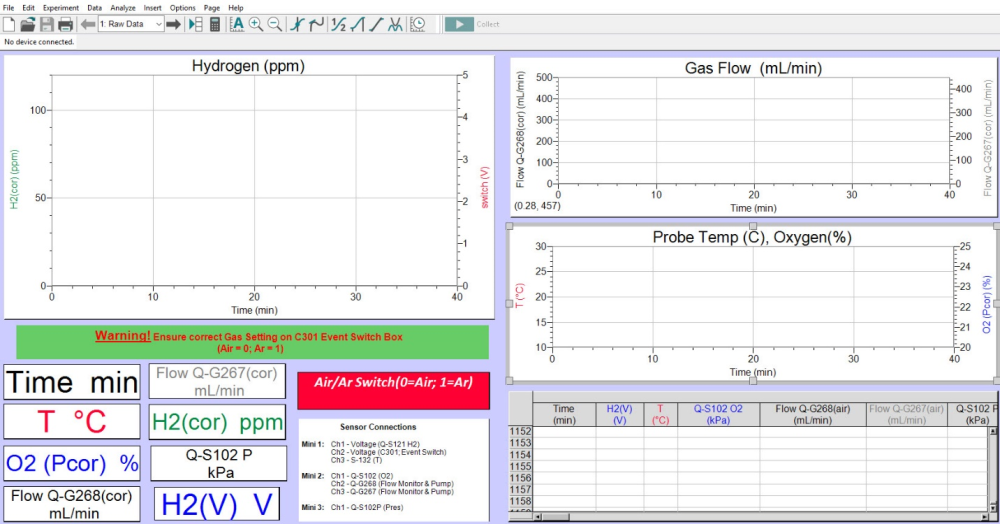The height and width of the screenshot is (524, 1000).
Task: Click the data table horizontal scrollbar thumb
Action: [557, 517]
